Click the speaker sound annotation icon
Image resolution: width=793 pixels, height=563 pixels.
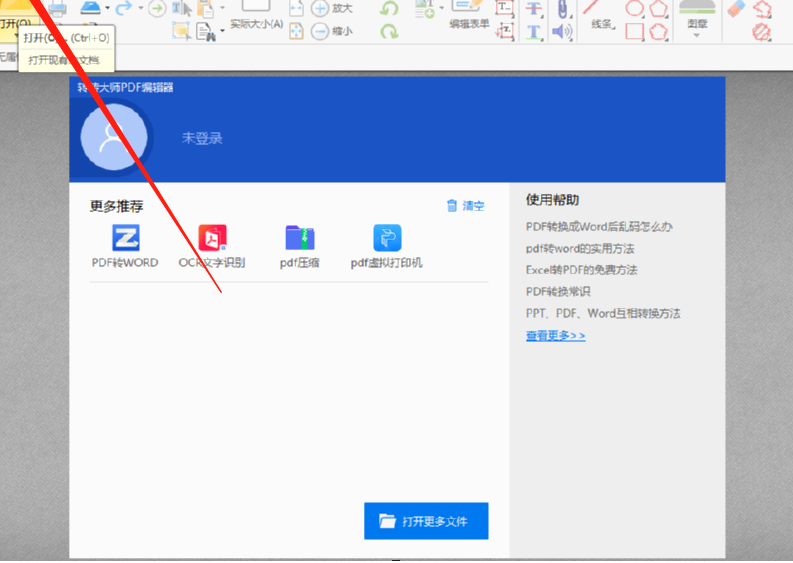(562, 32)
